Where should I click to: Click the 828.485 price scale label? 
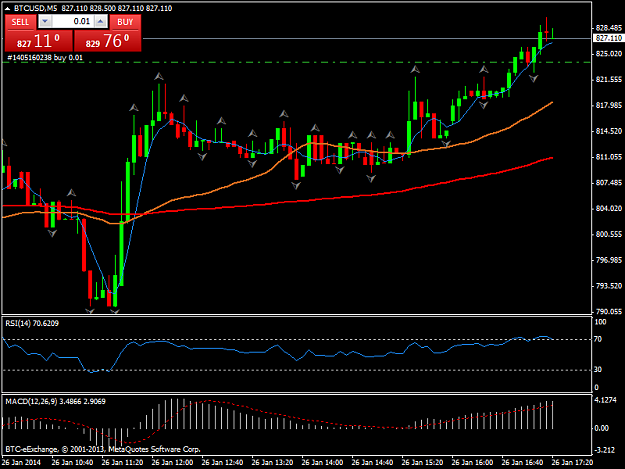point(609,28)
